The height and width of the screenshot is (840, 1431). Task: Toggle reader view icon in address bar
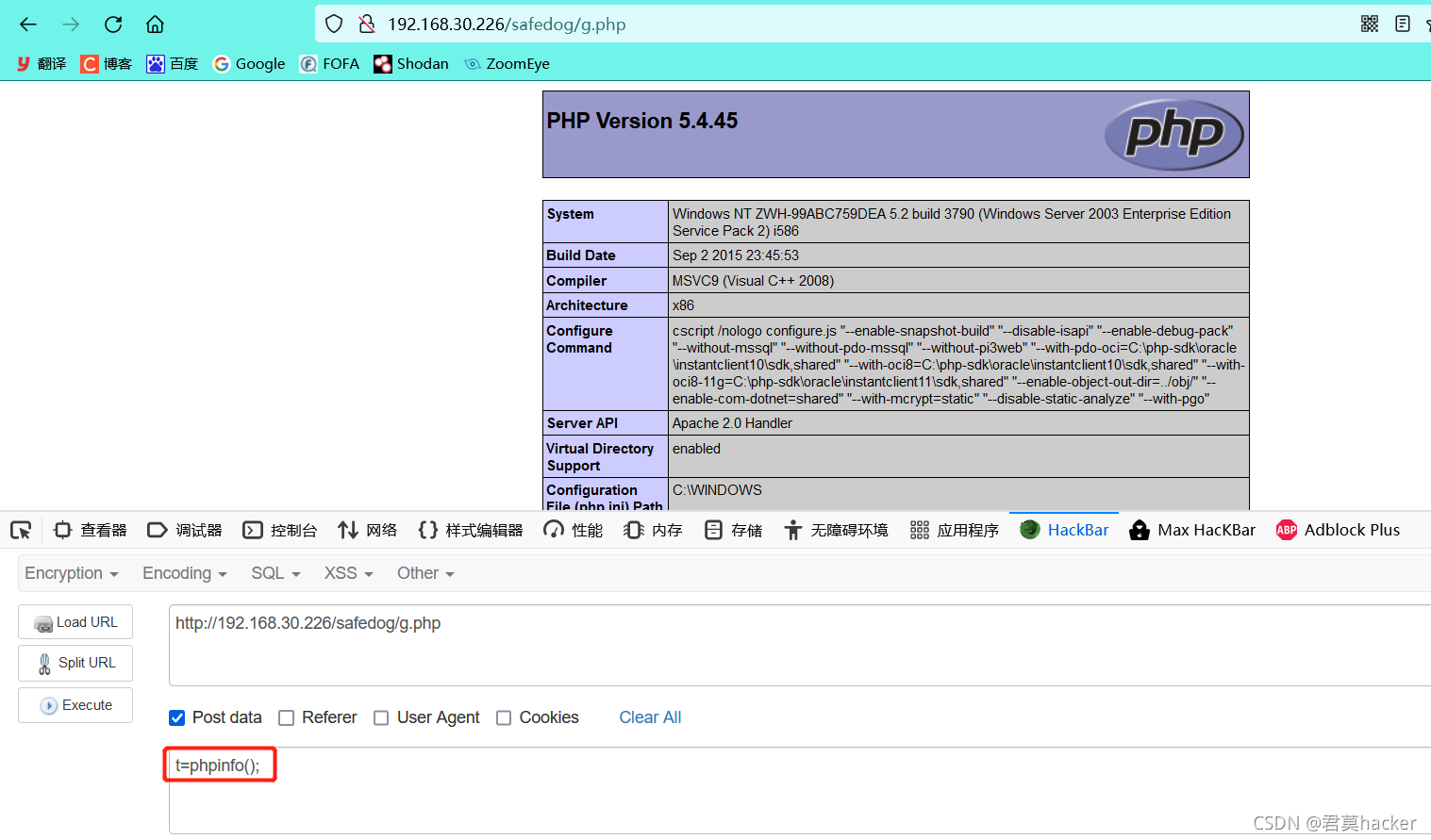1403,25
